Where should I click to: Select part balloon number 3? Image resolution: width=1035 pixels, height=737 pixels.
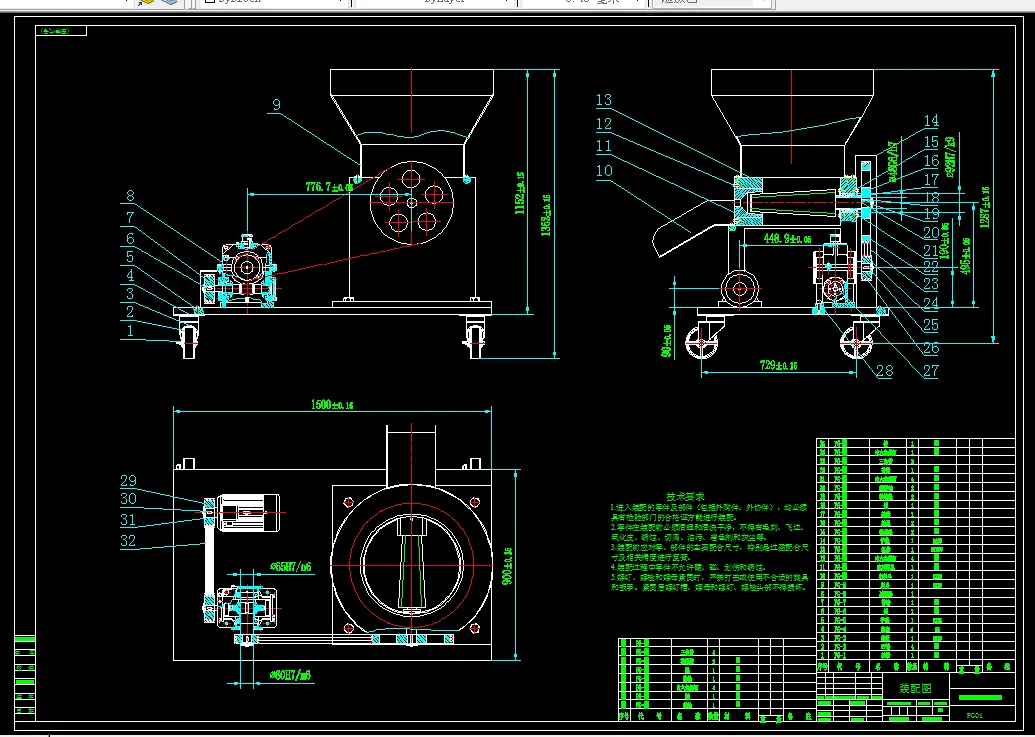(130, 294)
